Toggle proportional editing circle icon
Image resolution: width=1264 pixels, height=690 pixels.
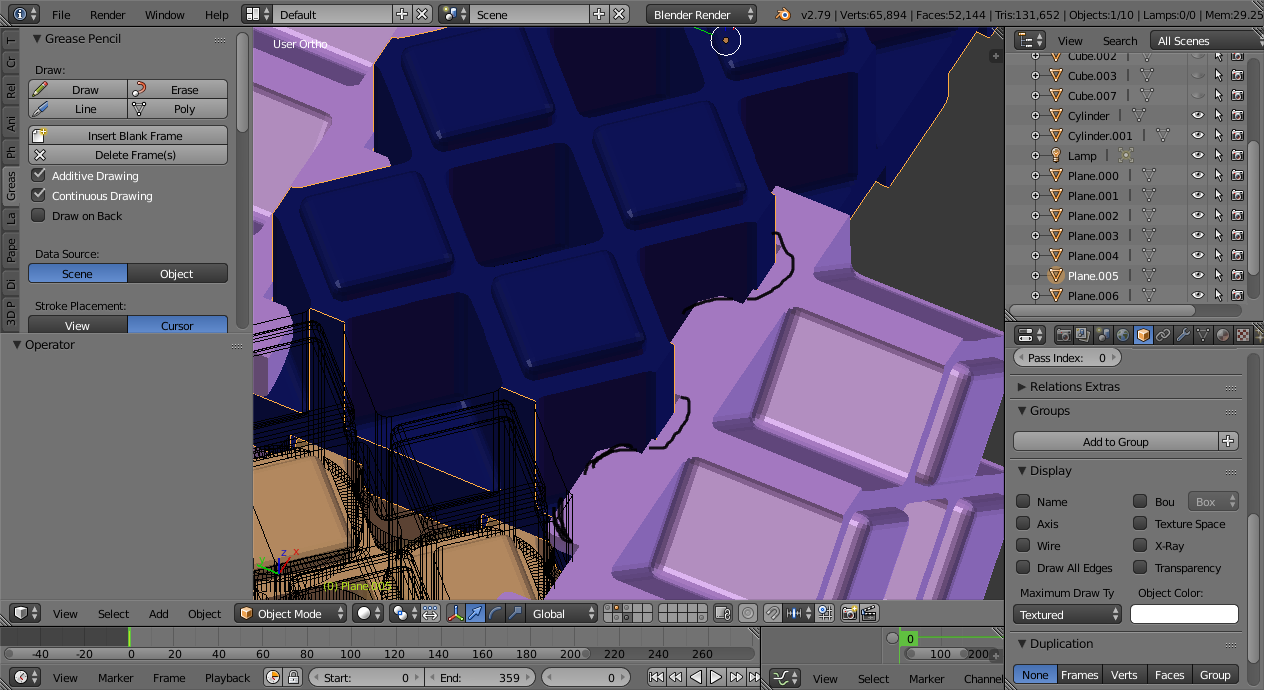tap(747, 614)
